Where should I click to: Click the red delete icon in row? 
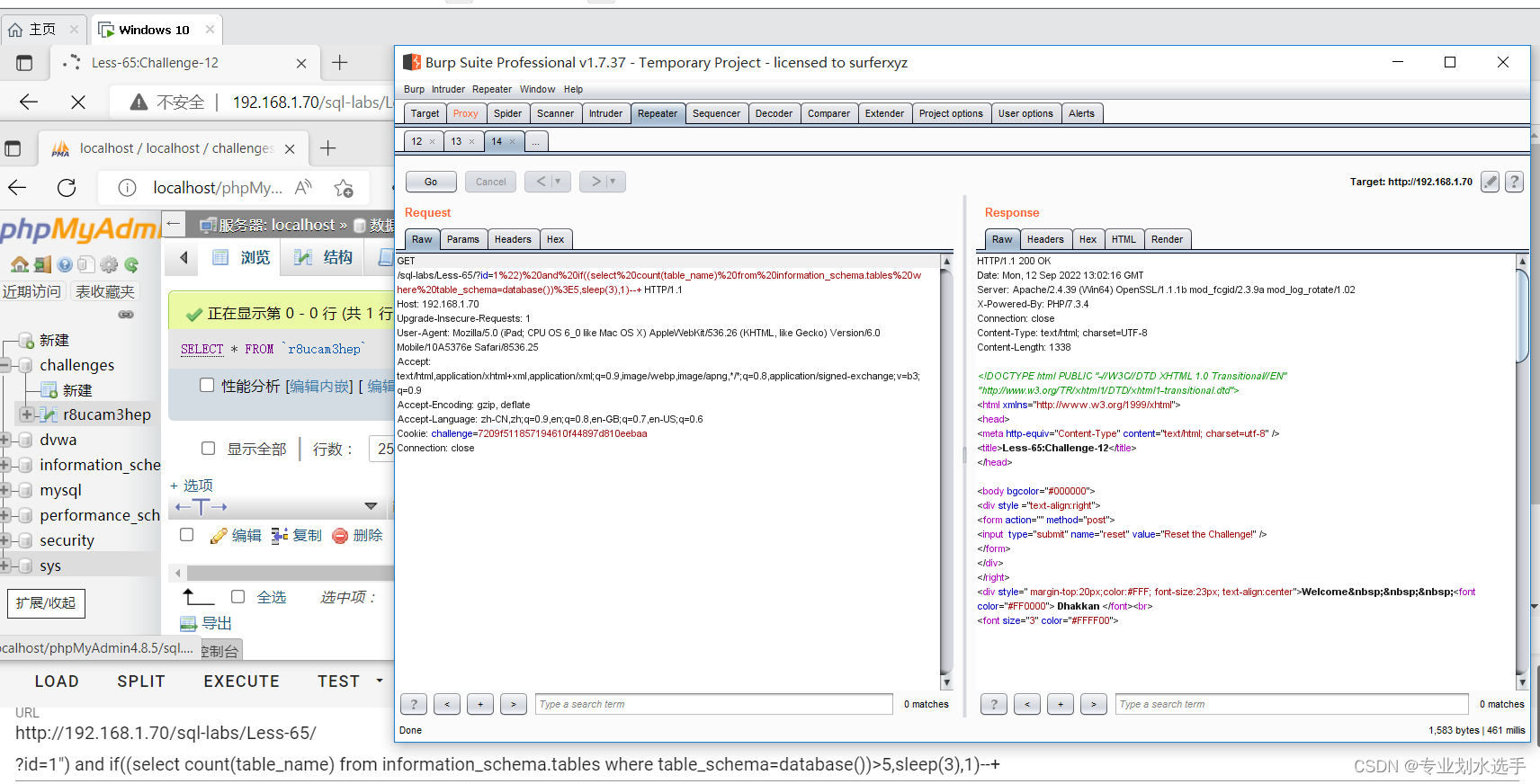(340, 536)
